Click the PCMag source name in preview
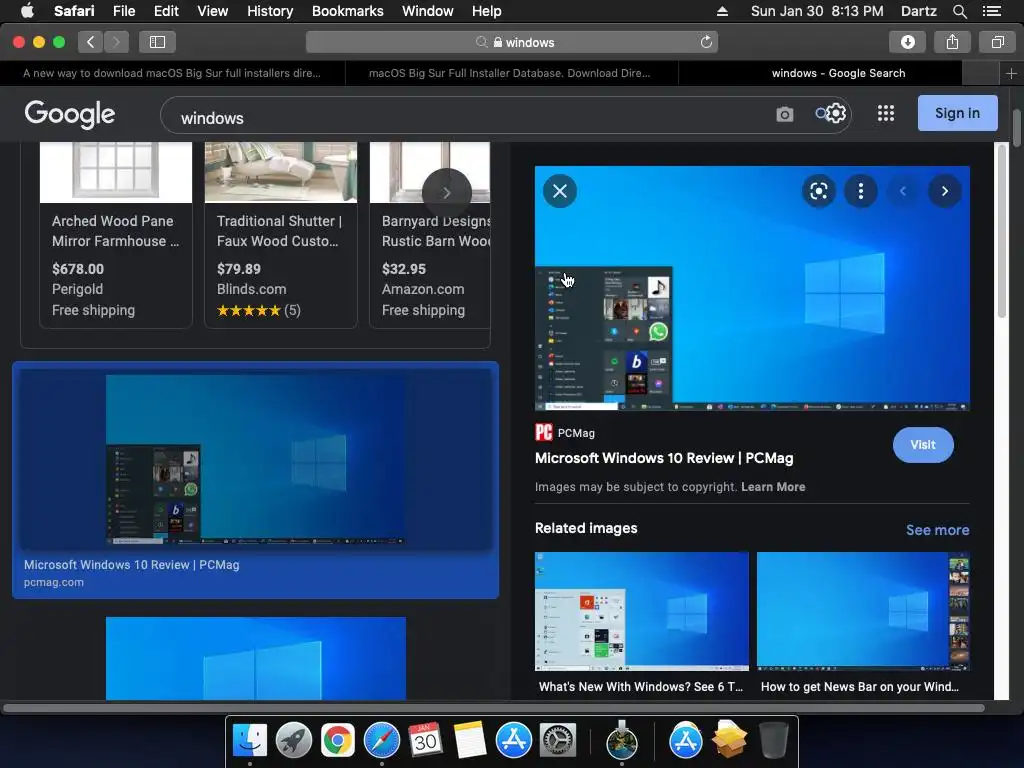 tap(576, 433)
